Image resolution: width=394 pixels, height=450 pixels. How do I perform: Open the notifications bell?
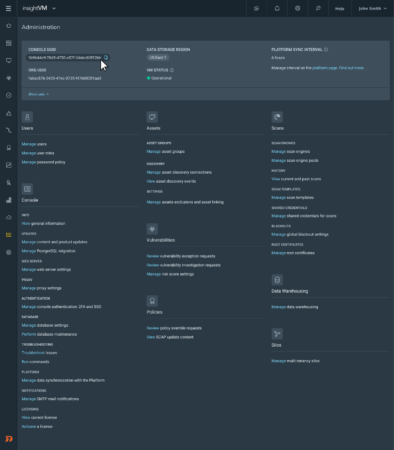[277, 8]
